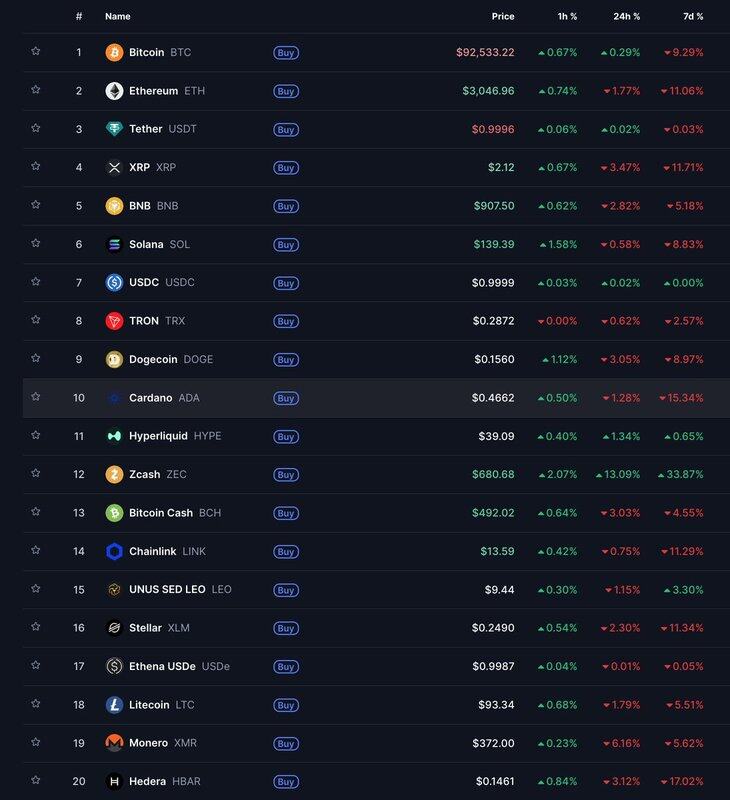Sort by the # rank column header
This screenshot has height=800, width=730.
(79, 16)
